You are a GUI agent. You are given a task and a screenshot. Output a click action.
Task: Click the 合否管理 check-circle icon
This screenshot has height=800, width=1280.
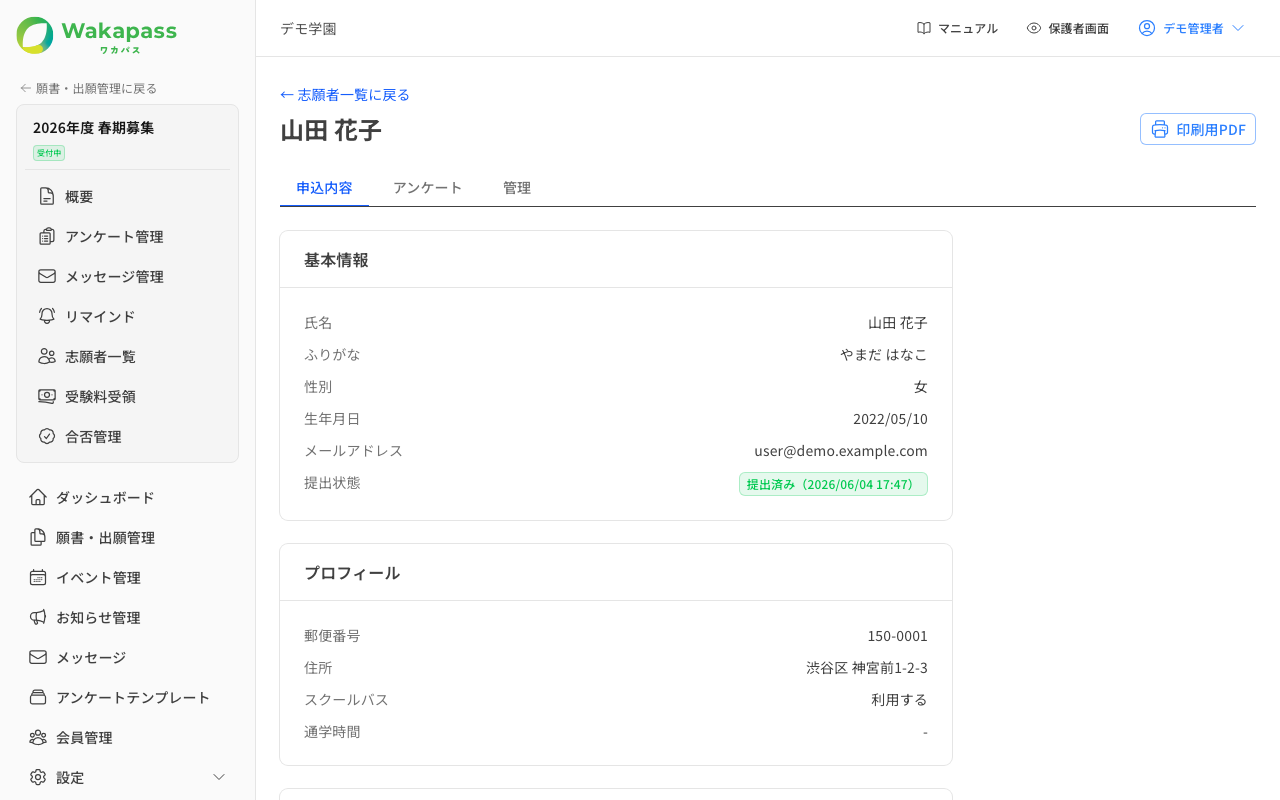click(47, 436)
